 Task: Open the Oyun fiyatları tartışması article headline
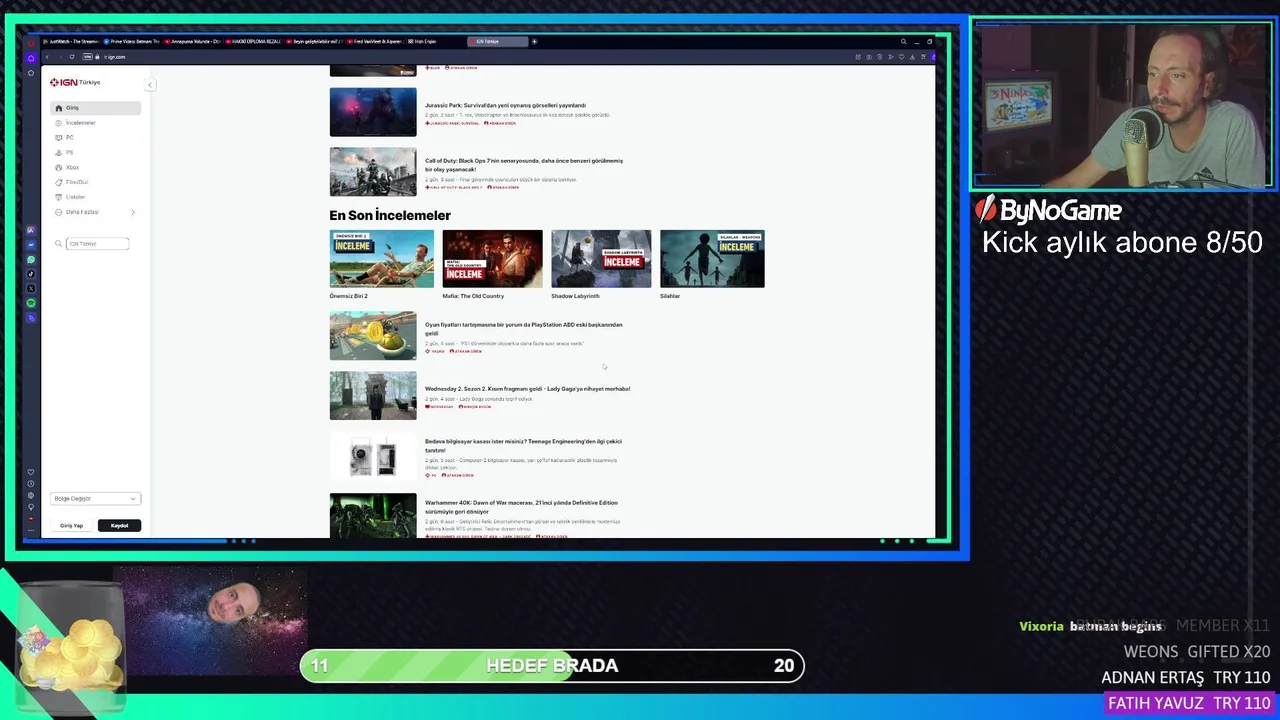(x=523, y=329)
